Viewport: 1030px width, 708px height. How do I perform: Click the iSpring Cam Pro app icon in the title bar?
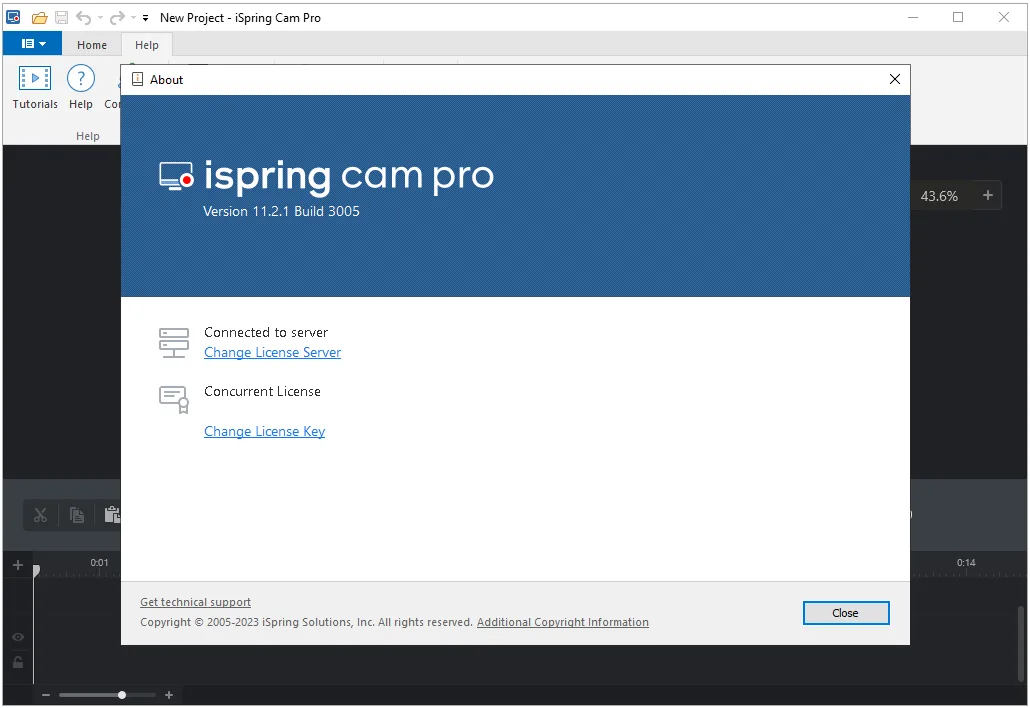click(x=13, y=17)
